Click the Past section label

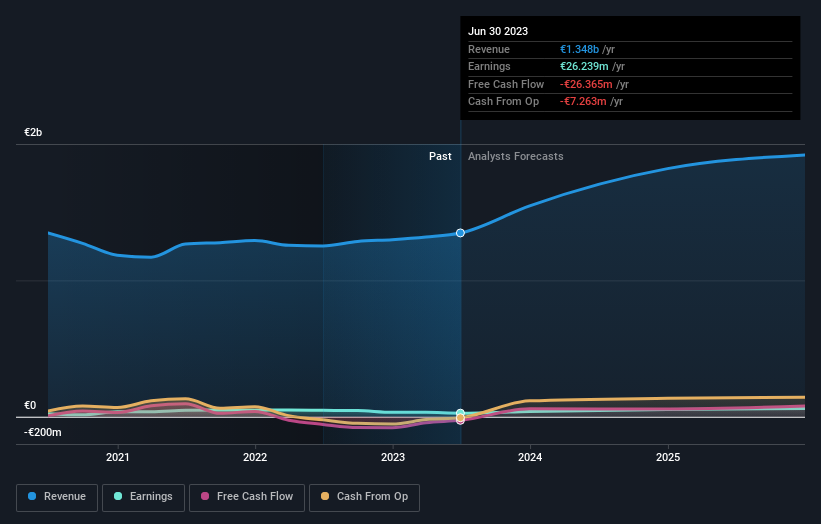click(x=440, y=157)
